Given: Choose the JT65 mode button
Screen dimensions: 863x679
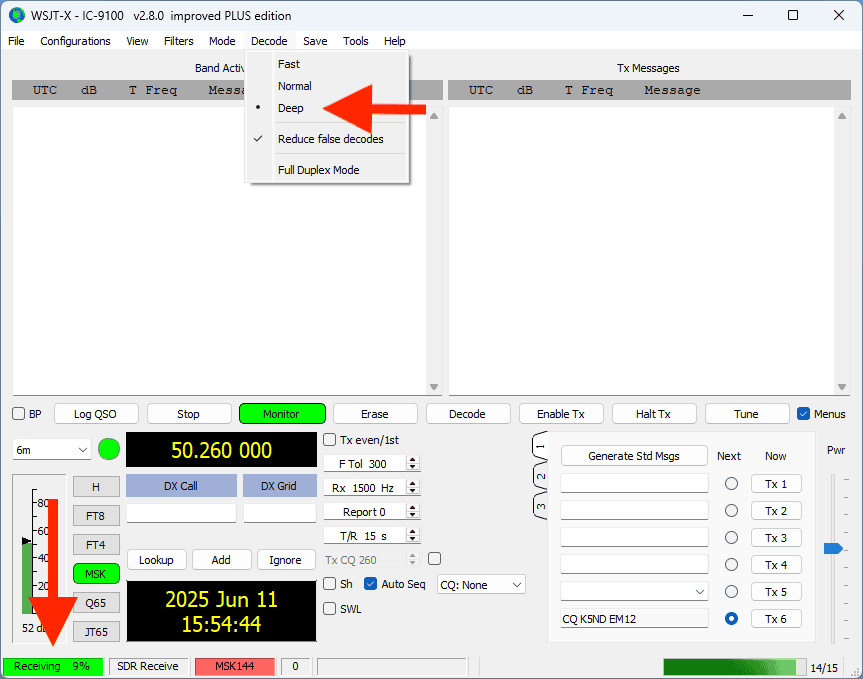Looking at the screenshot, I should pyautogui.click(x=96, y=631).
